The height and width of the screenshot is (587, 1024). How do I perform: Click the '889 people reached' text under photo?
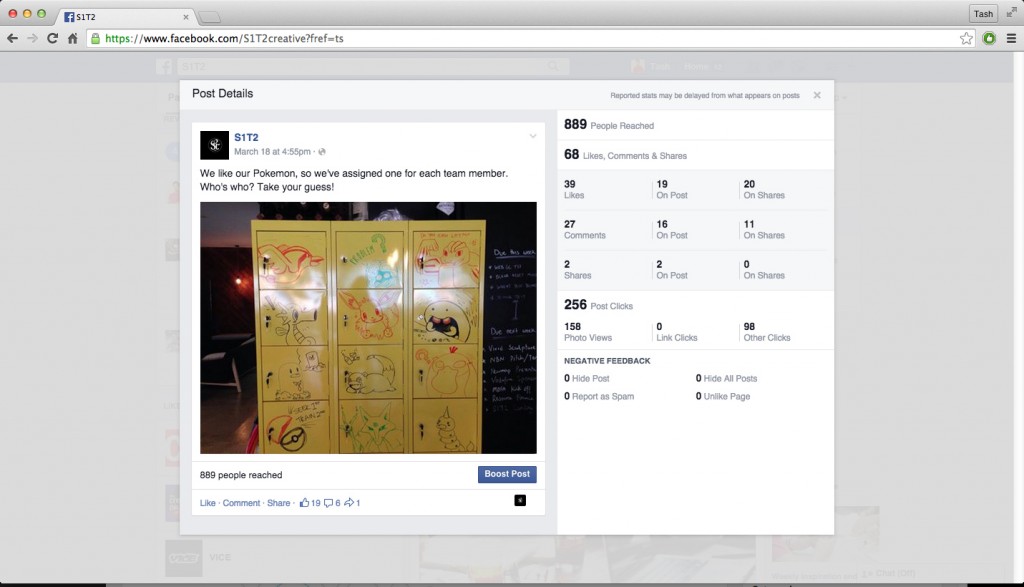point(241,475)
